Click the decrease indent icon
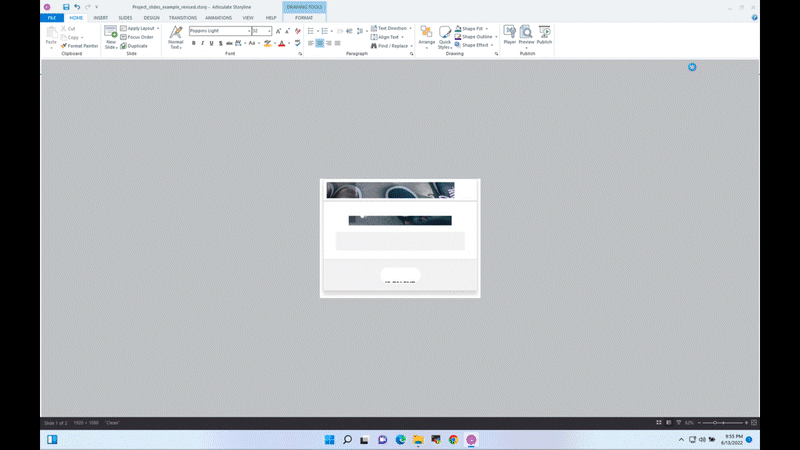The height and width of the screenshot is (450, 800). coord(340,31)
